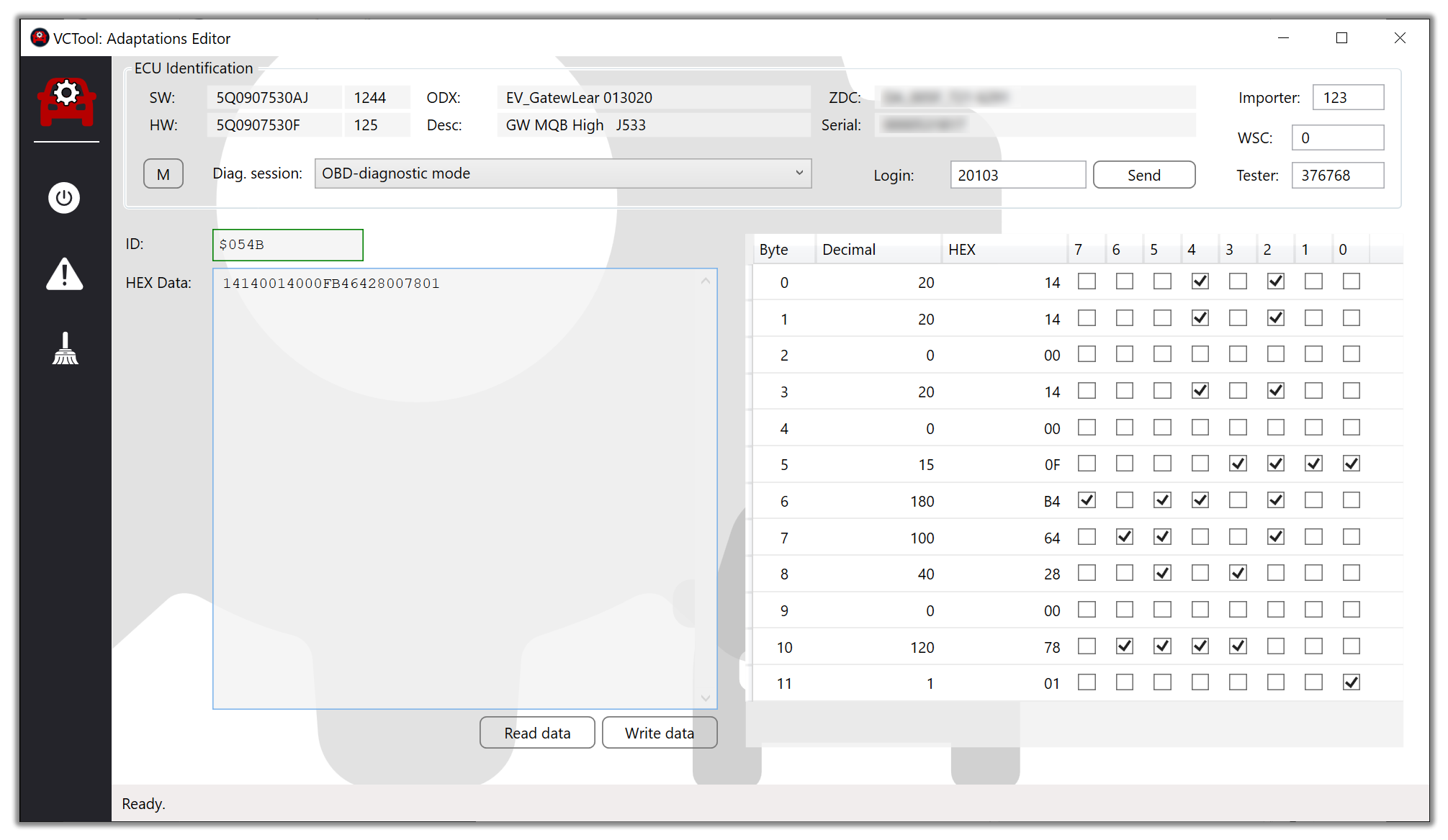Check bit 0 of byte 2
This screenshot has width=1448, height=840.
pyautogui.click(x=1351, y=354)
